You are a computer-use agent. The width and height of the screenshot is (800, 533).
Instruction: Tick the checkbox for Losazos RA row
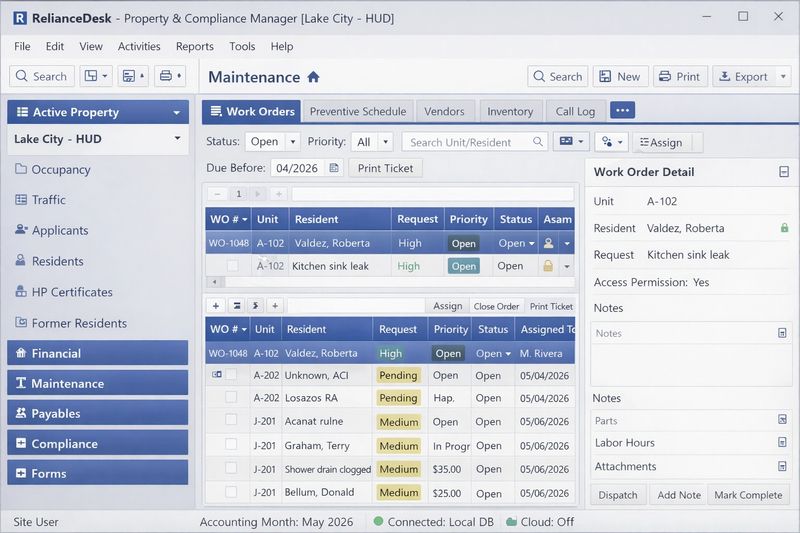pyautogui.click(x=231, y=398)
